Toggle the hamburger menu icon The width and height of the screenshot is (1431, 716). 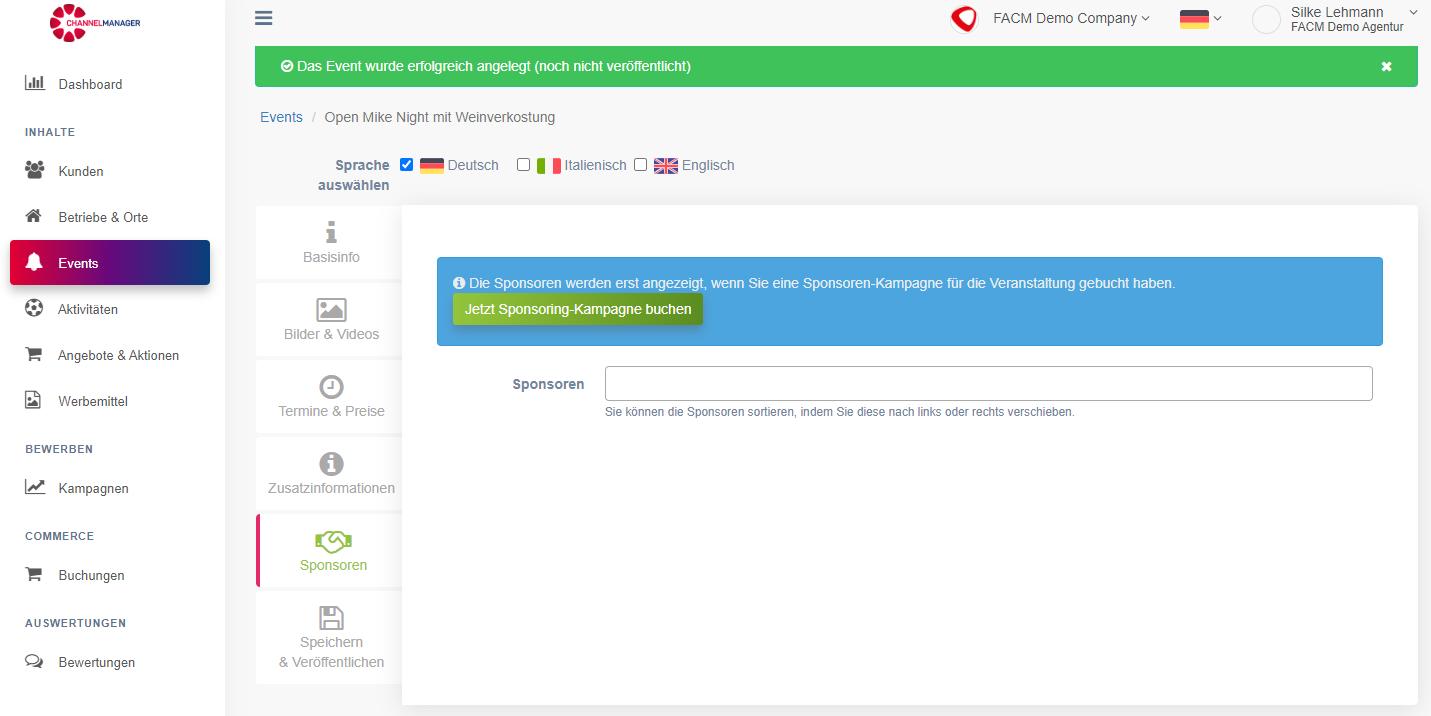click(x=264, y=18)
